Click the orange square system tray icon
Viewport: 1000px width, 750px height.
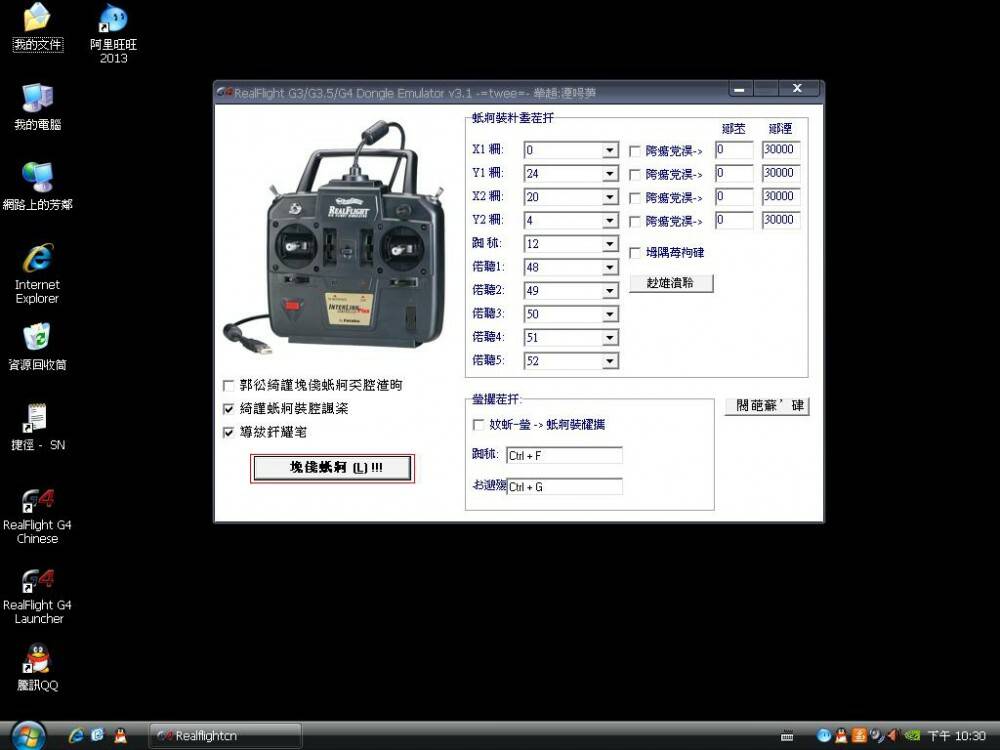point(858,736)
